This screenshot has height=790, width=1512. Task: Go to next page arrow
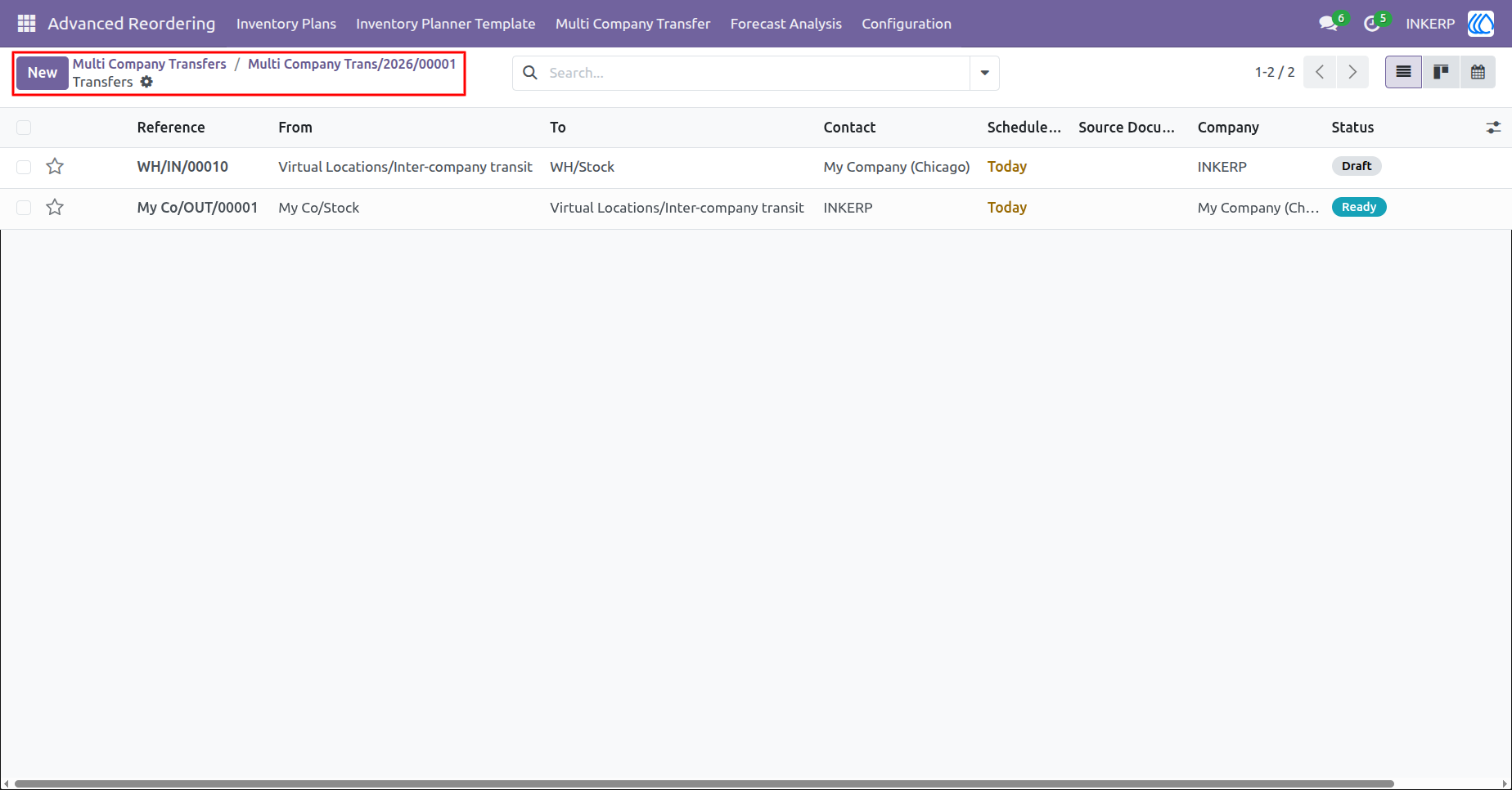(x=1352, y=72)
